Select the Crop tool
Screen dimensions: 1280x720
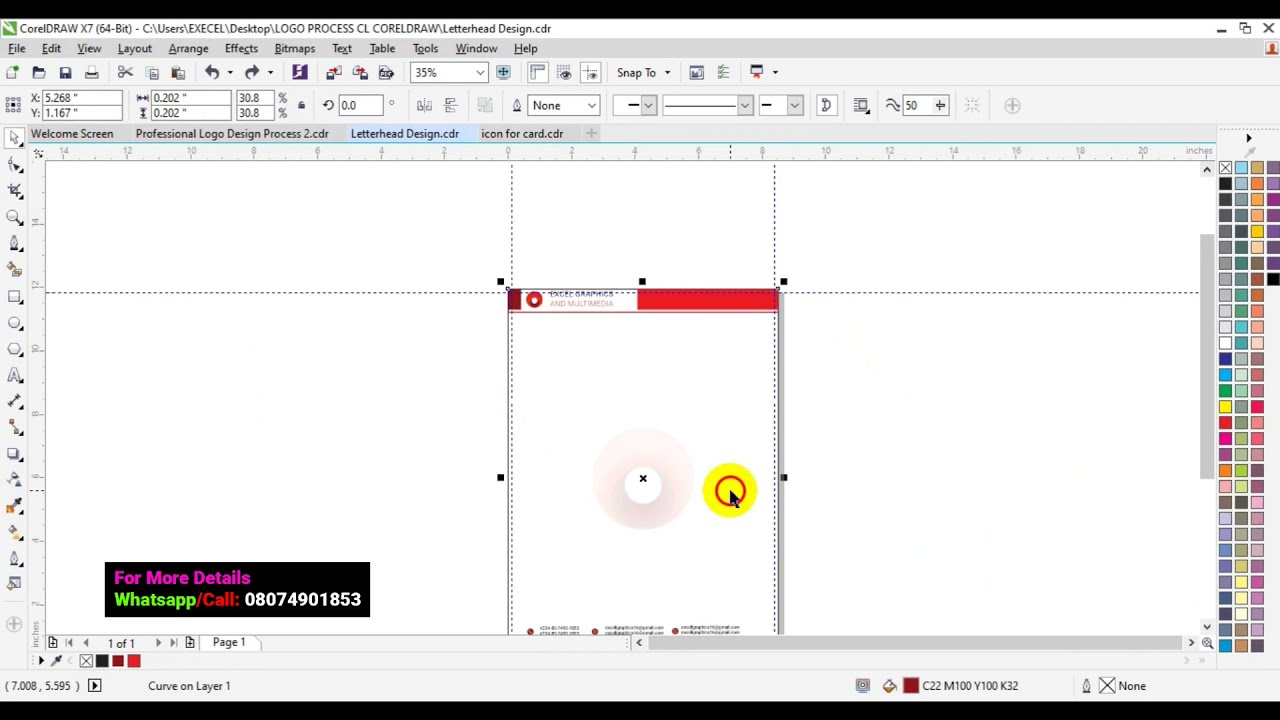[x=15, y=191]
